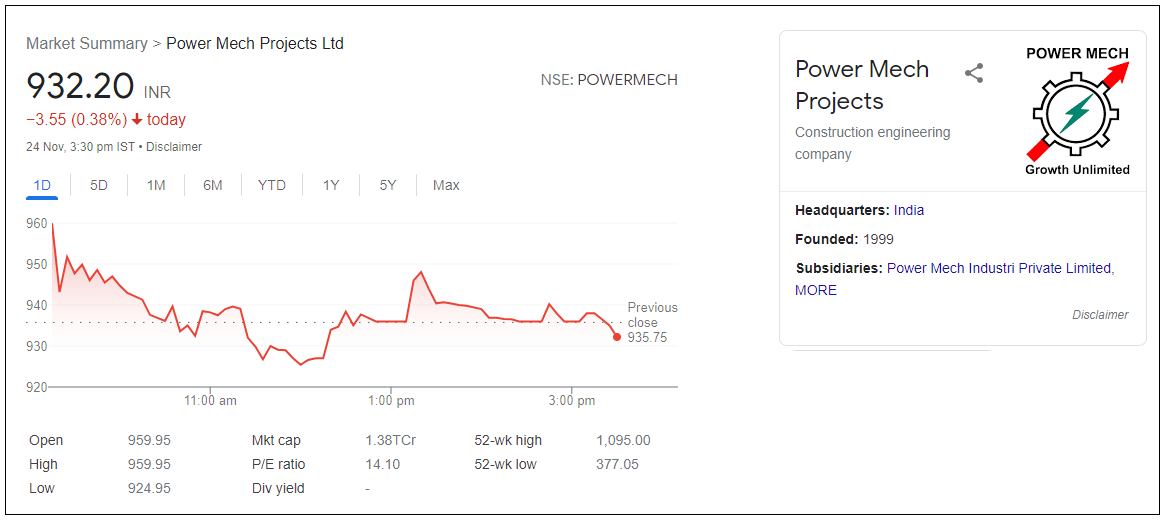Viewport: 1167px width, 523px height.
Task: Click the Founded: 1999 line
Action: pos(845,240)
